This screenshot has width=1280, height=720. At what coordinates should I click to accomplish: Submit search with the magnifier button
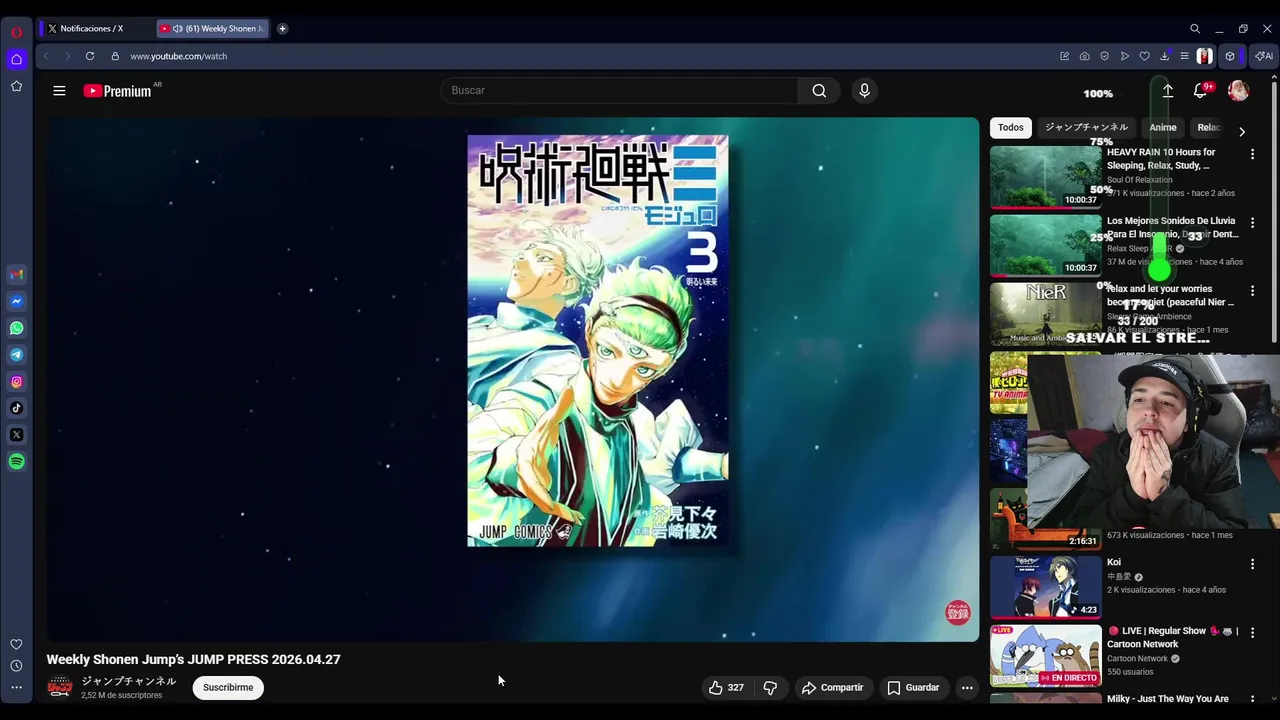click(x=819, y=91)
